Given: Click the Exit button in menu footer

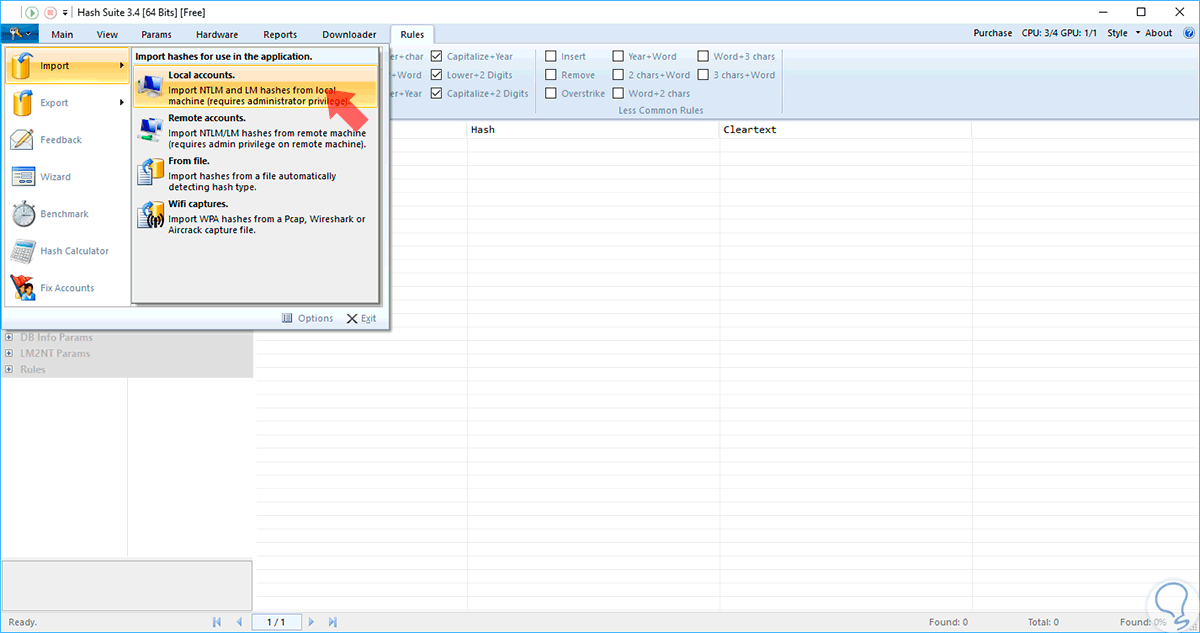Looking at the screenshot, I should pyautogui.click(x=361, y=318).
